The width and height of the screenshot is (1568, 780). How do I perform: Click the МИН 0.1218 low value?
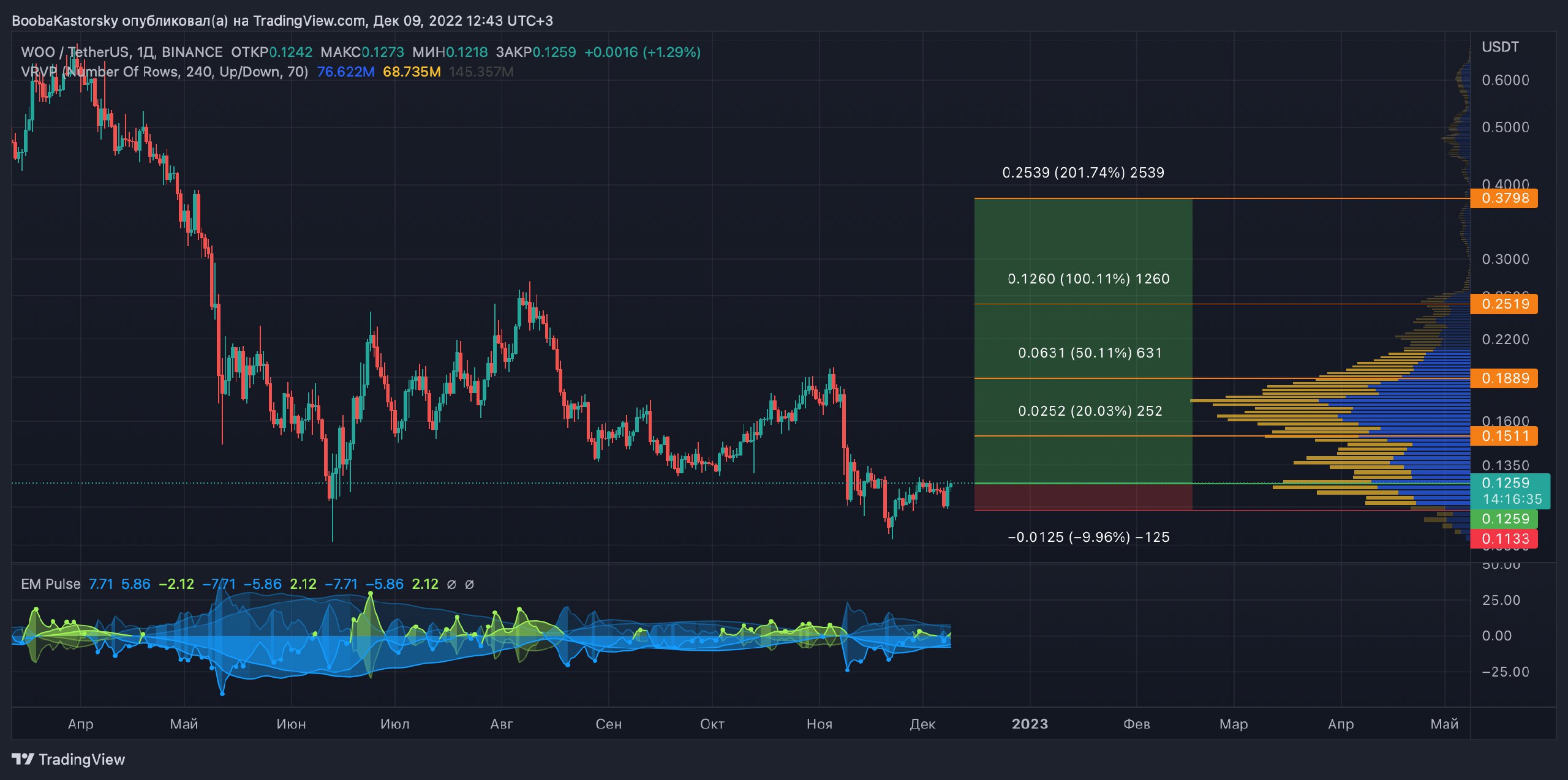tap(450, 52)
